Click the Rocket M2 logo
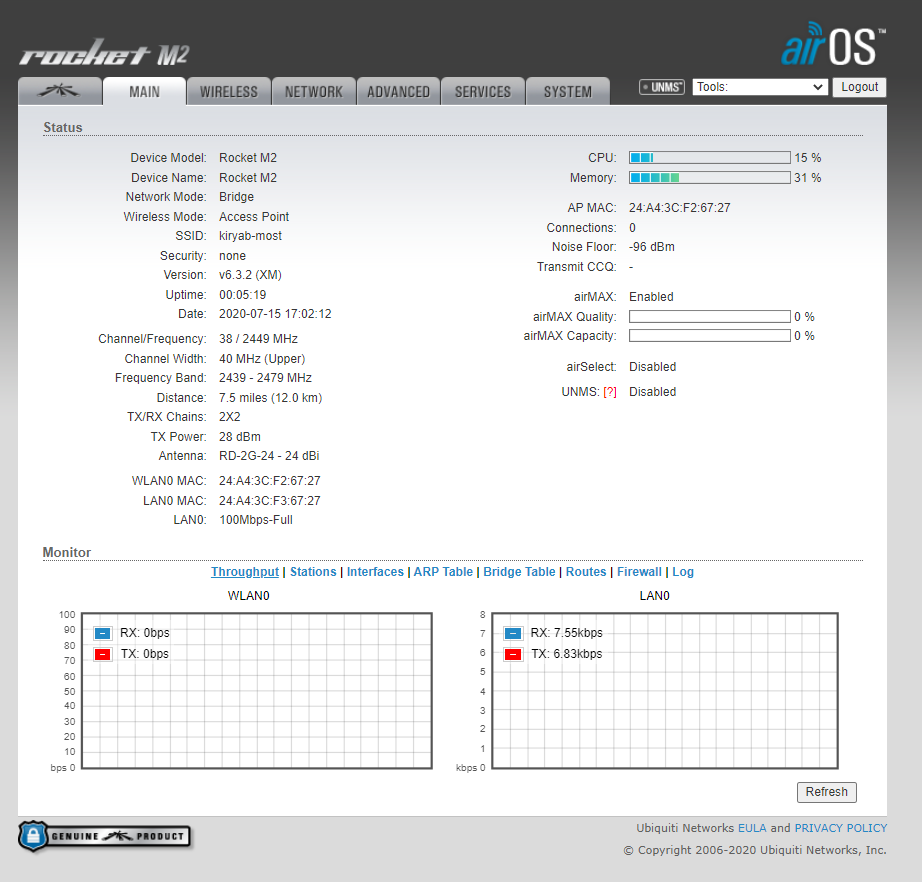 pos(105,53)
